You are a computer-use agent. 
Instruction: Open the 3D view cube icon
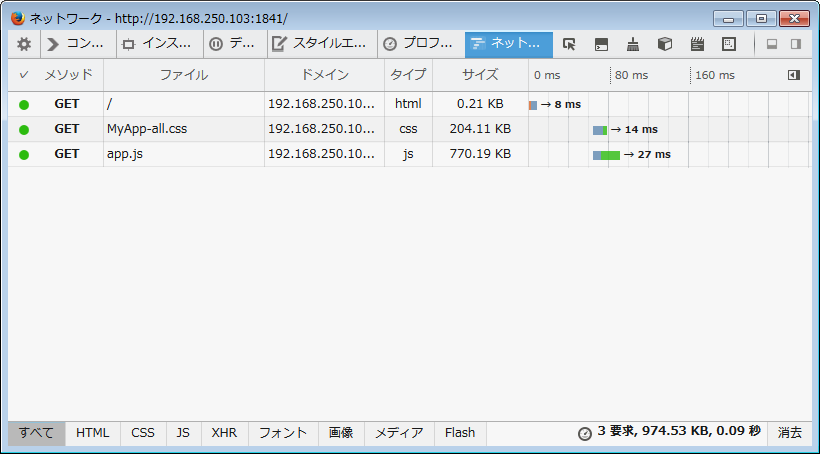click(x=665, y=44)
